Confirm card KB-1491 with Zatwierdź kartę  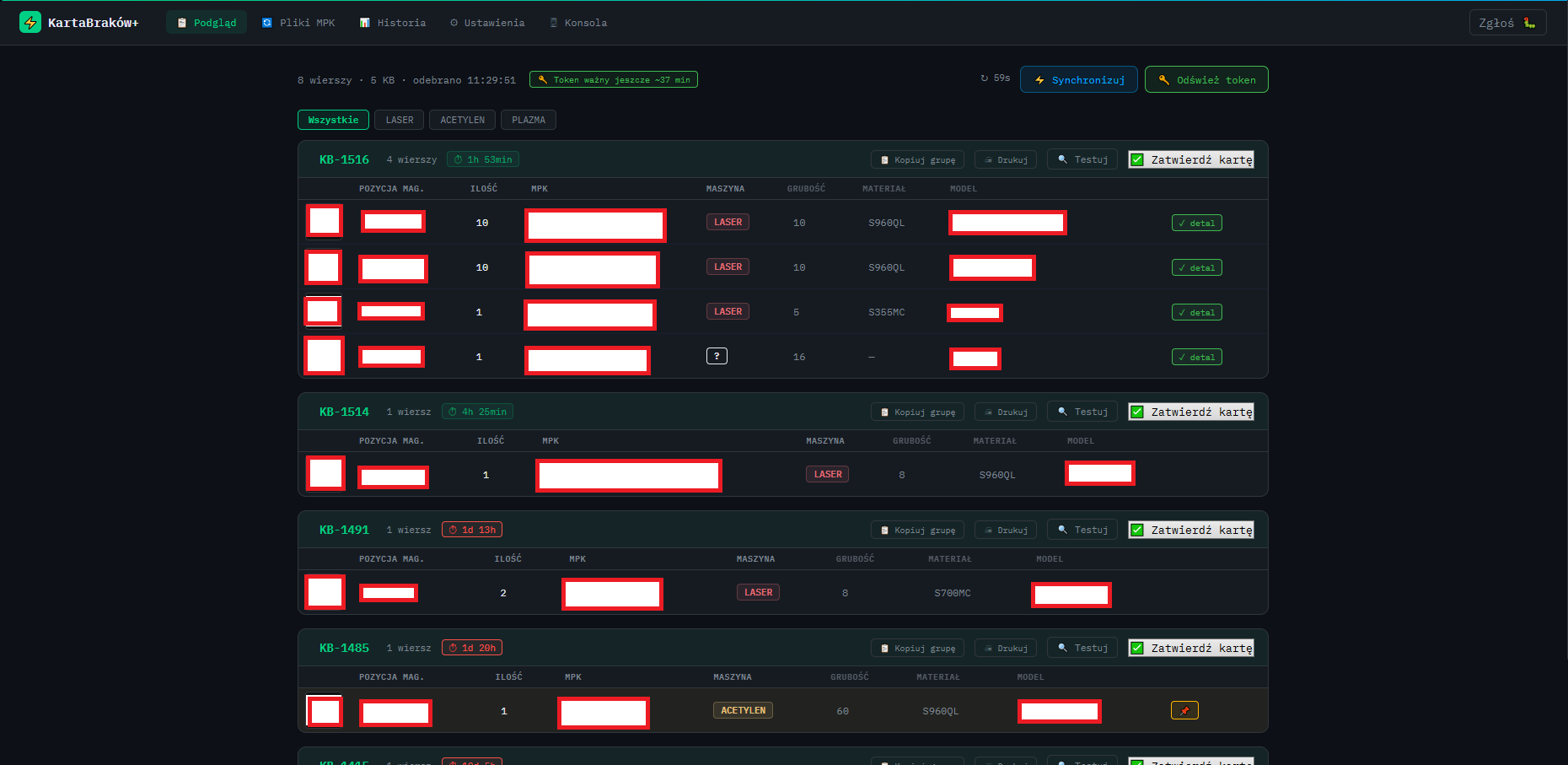1191,531
